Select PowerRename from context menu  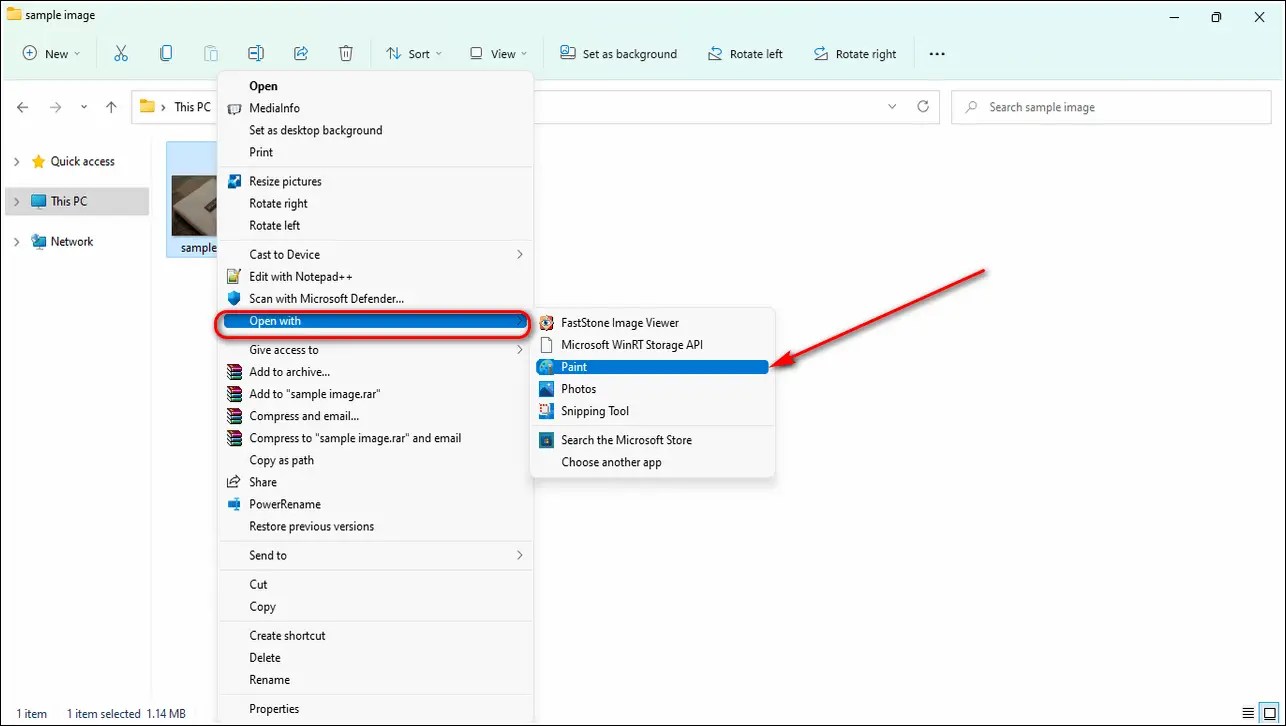[374, 504]
